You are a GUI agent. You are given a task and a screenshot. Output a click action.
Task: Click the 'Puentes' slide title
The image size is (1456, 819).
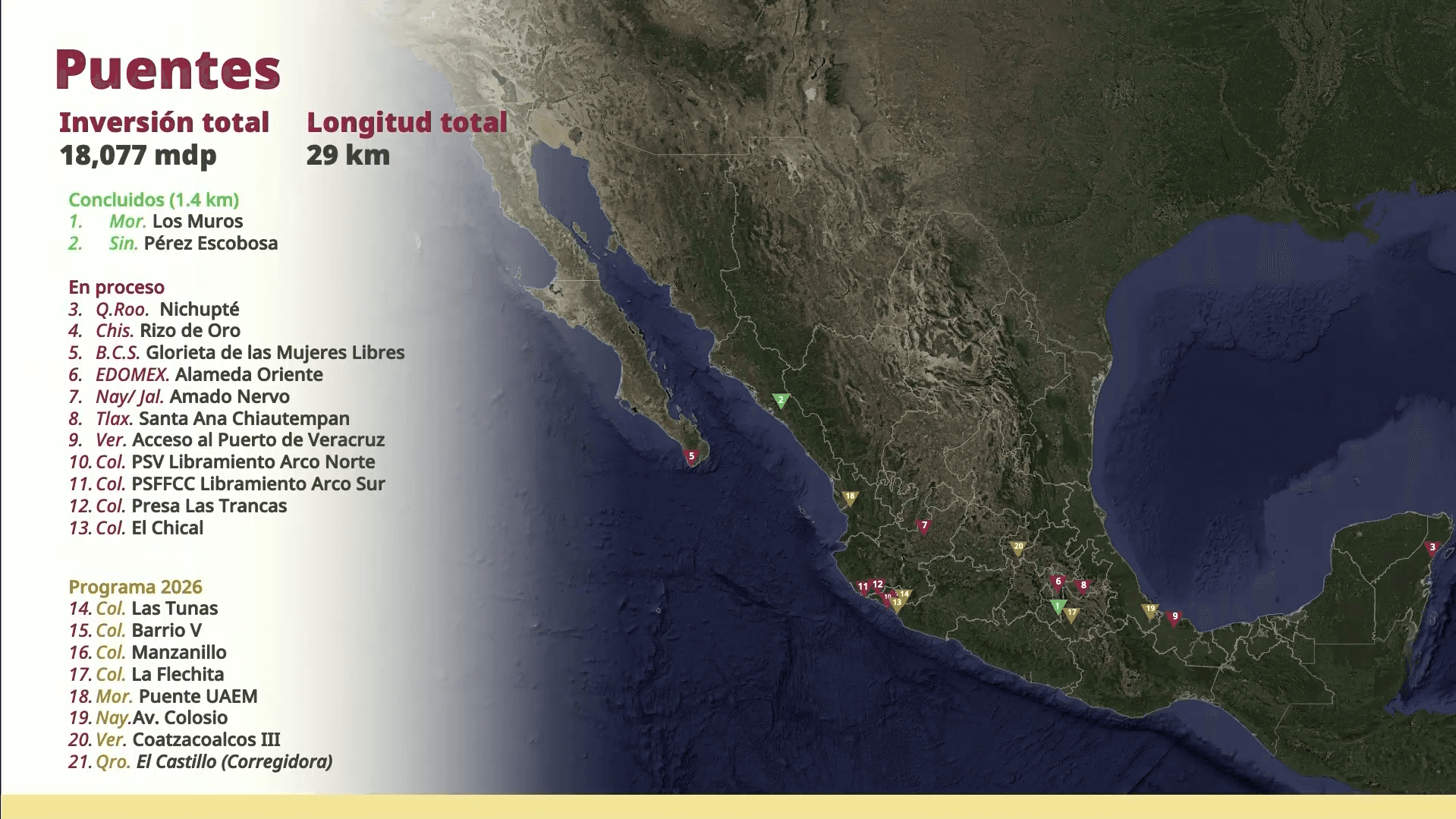click(x=168, y=70)
